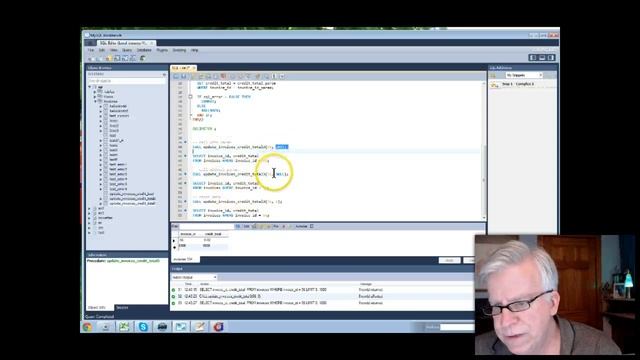Click the taskbar search input field

[x=457, y=327]
